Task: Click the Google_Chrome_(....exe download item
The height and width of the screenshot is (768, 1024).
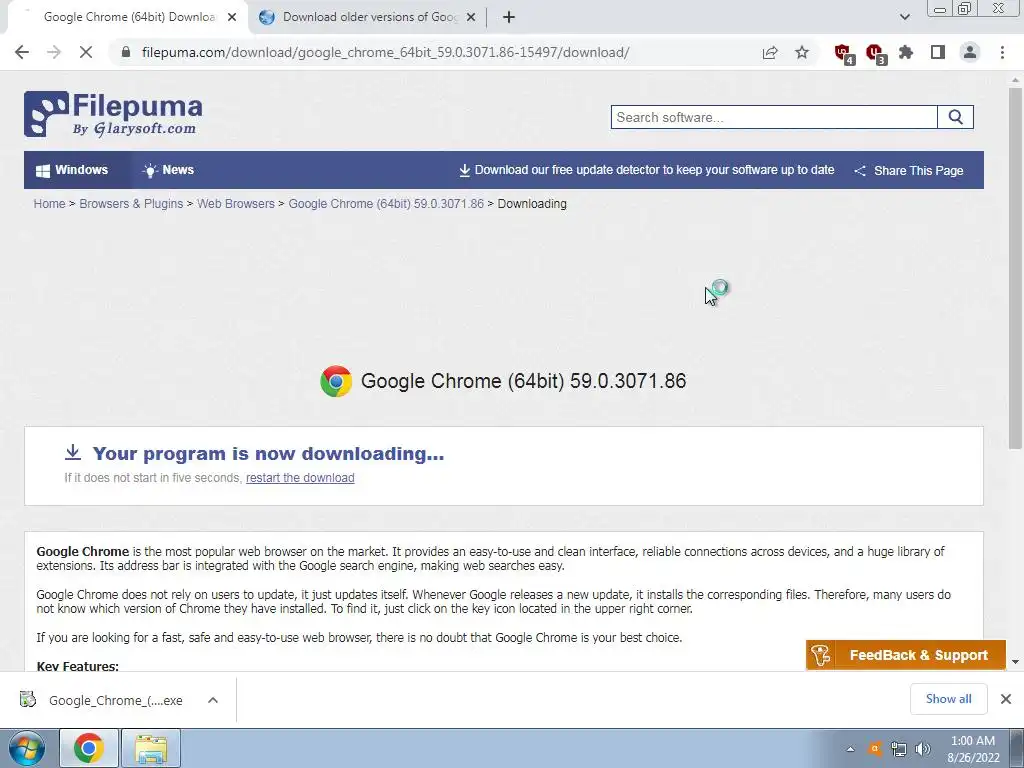Action: (118, 700)
